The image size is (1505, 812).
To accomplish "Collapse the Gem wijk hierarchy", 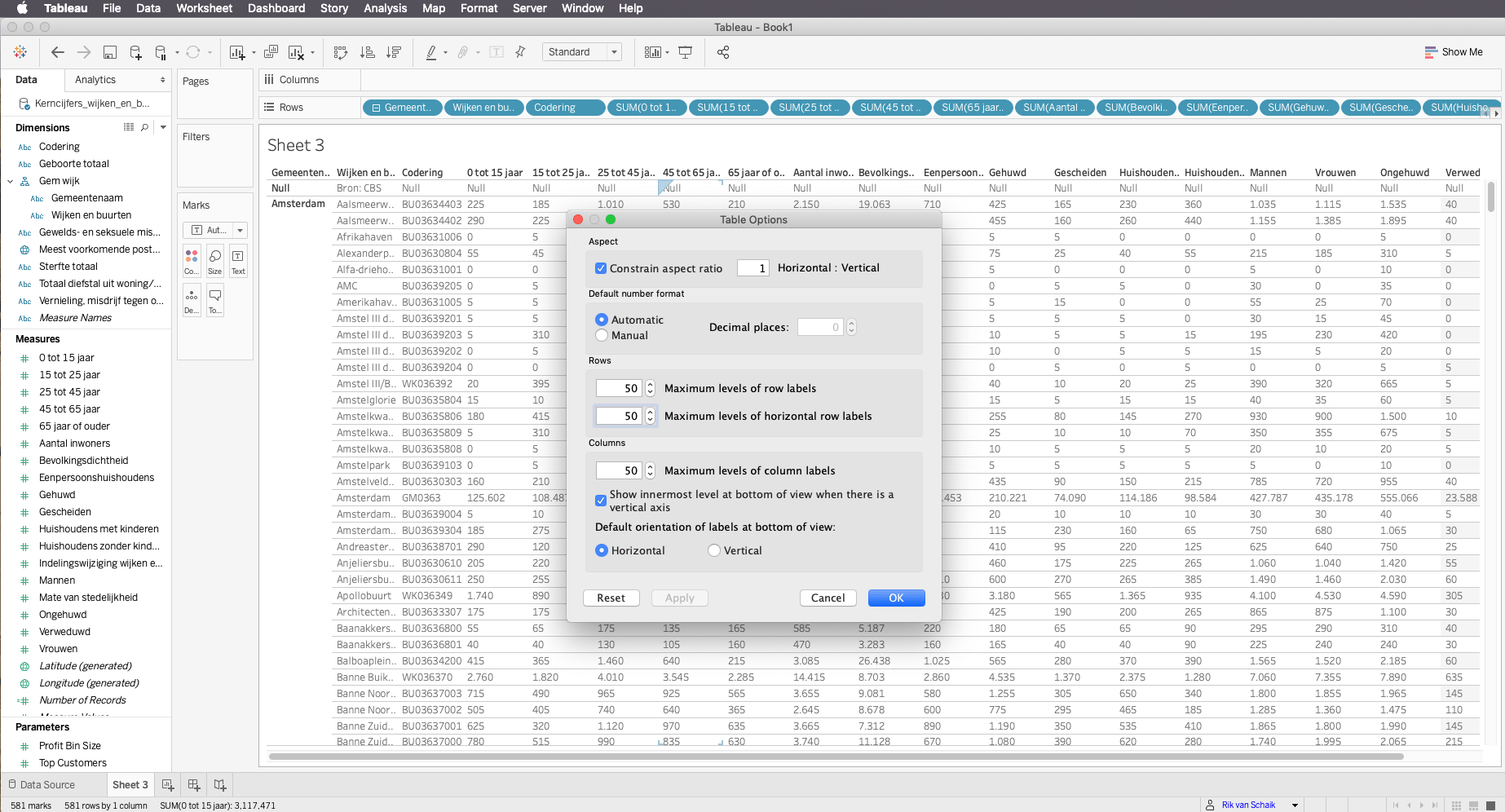I will pos(11,181).
